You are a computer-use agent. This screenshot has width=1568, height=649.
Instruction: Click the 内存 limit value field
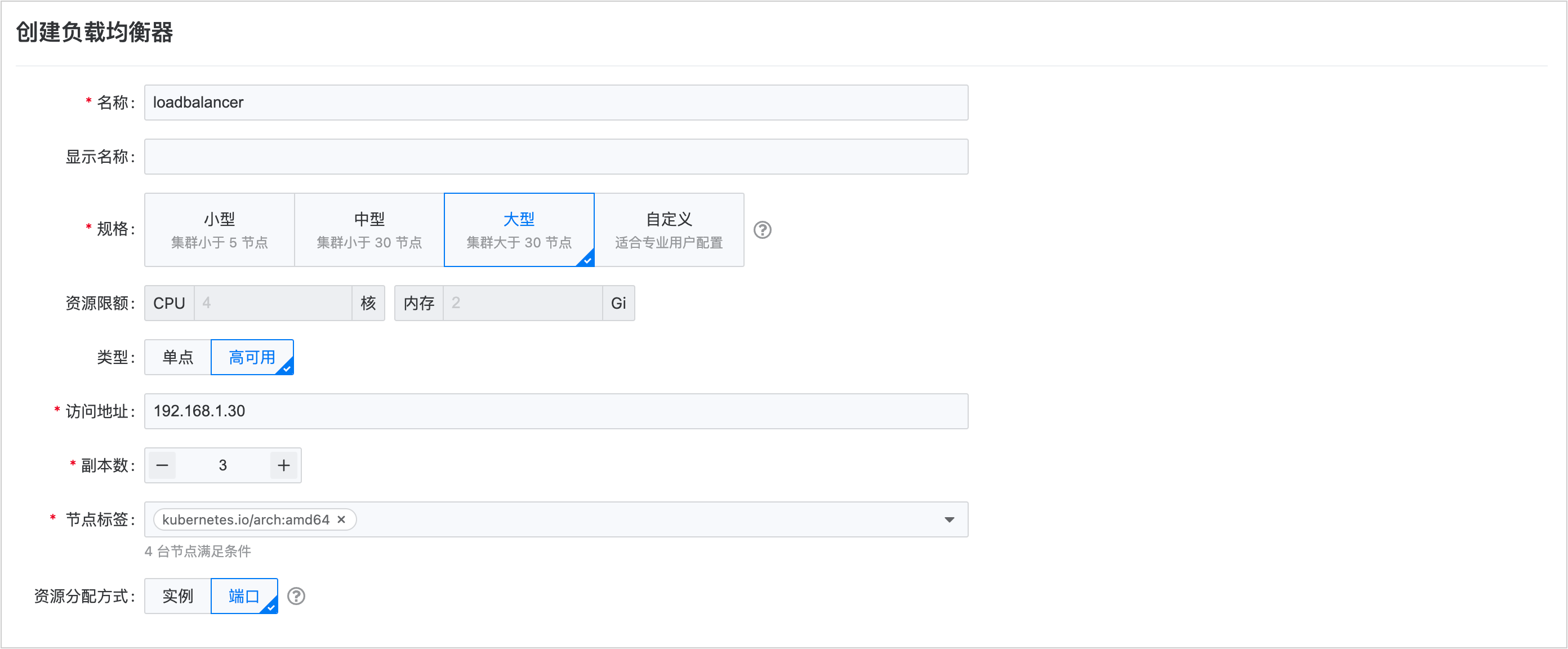pyautogui.click(x=522, y=303)
